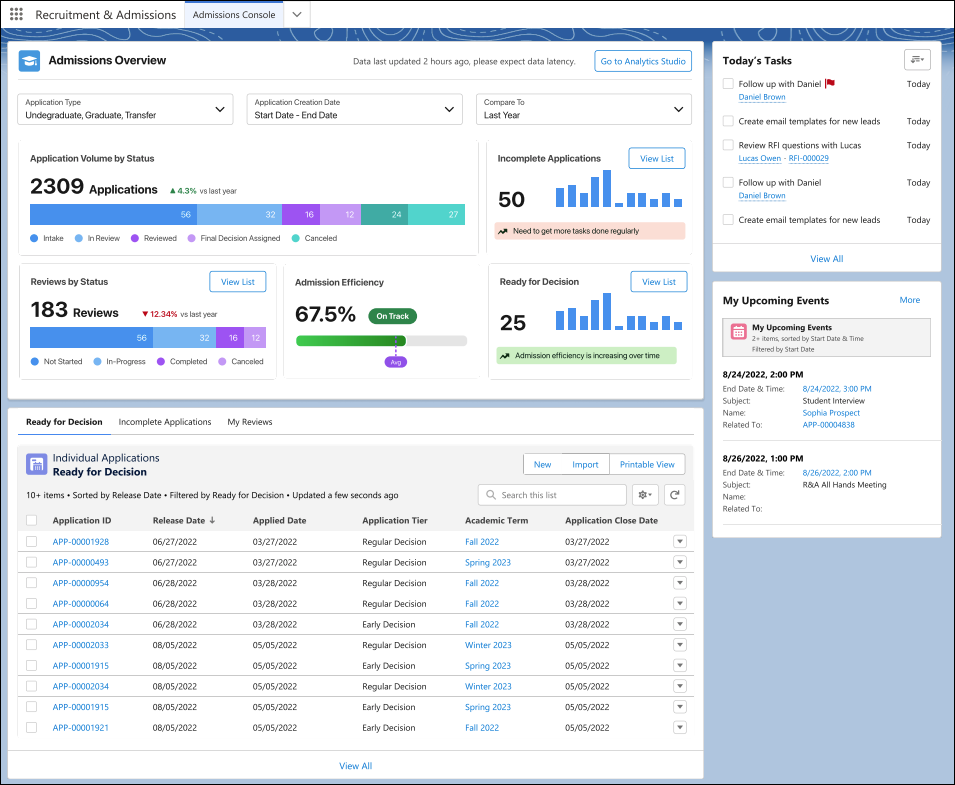Open row actions menu for APP-00000493
Viewport: 955px width, 785px height.
[680, 562]
